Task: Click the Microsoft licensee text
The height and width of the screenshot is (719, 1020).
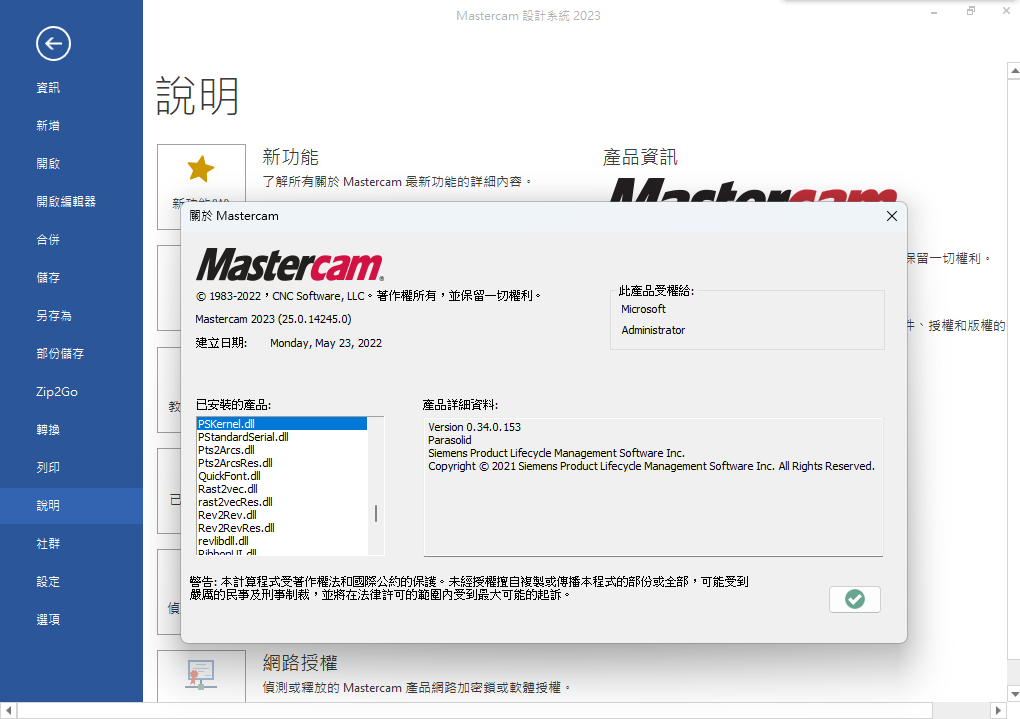Action: pos(643,309)
